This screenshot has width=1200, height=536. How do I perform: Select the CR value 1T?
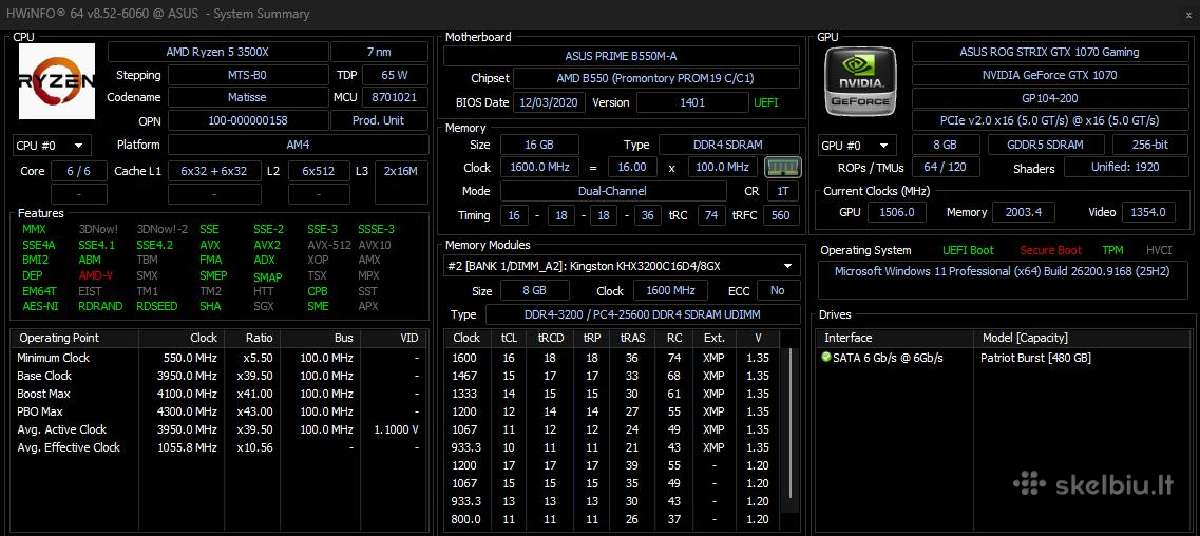783,191
